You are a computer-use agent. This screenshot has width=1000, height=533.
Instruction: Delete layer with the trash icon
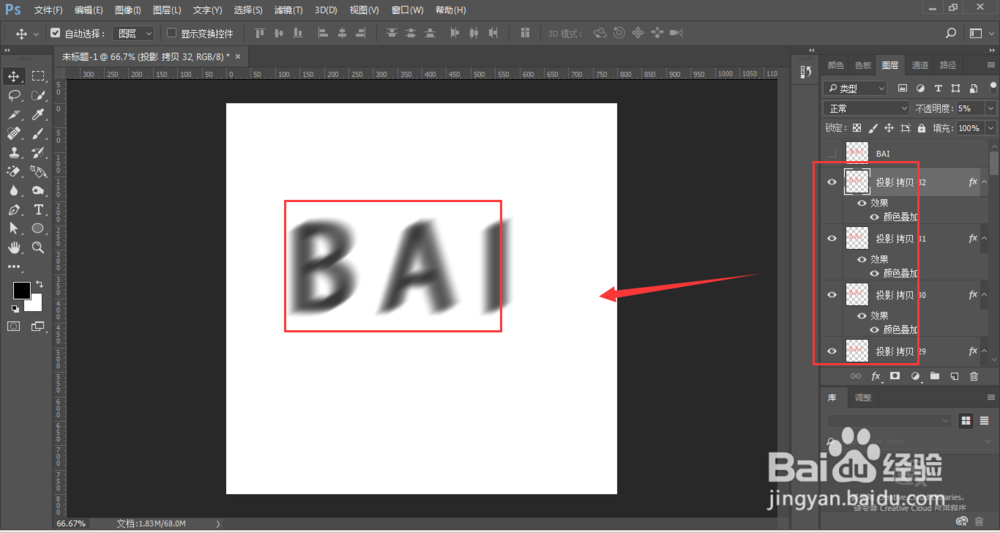tap(973, 376)
